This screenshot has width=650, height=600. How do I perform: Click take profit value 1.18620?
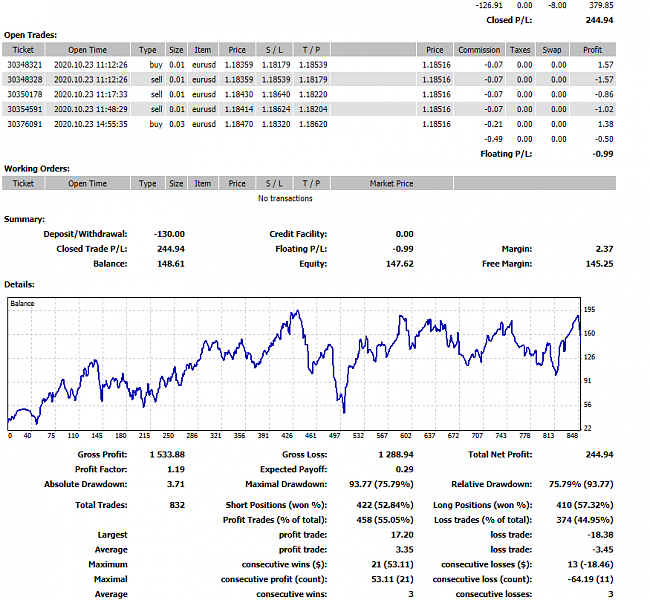coord(313,124)
